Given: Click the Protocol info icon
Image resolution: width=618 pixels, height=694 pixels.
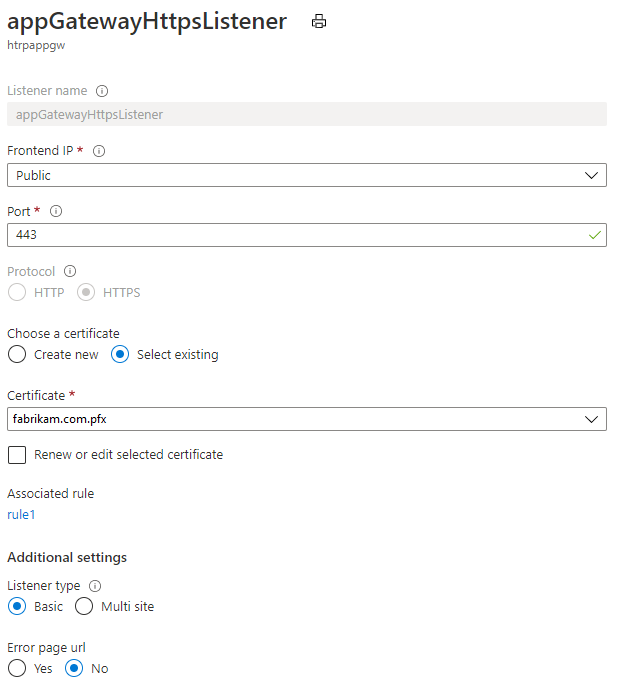Looking at the screenshot, I should [70, 271].
